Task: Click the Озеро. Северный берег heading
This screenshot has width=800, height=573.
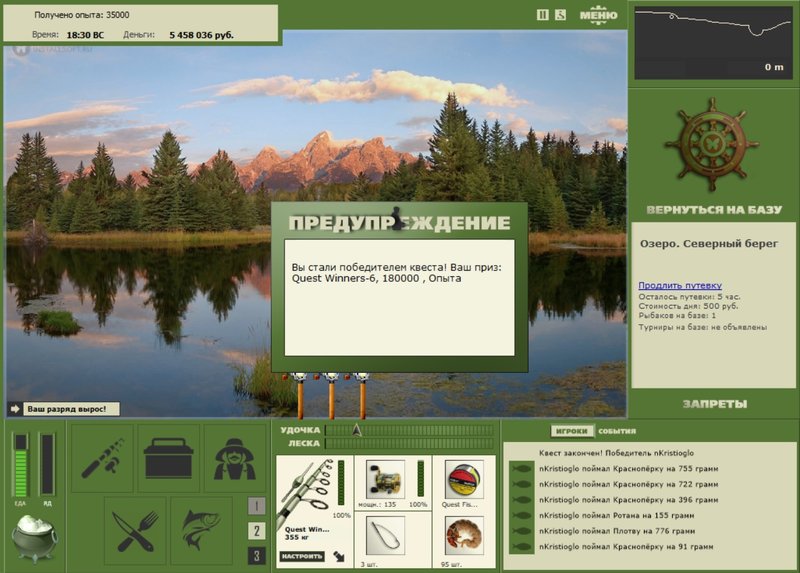Action: 709,243
